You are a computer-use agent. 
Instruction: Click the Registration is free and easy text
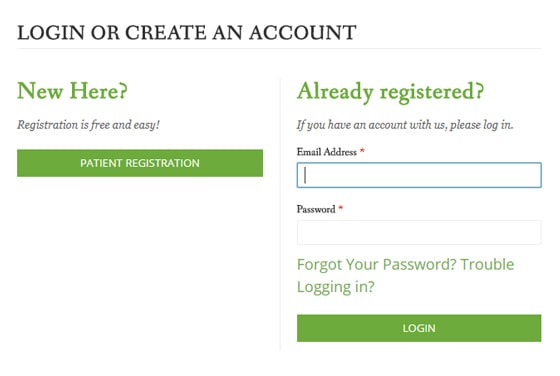tap(88, 125)
